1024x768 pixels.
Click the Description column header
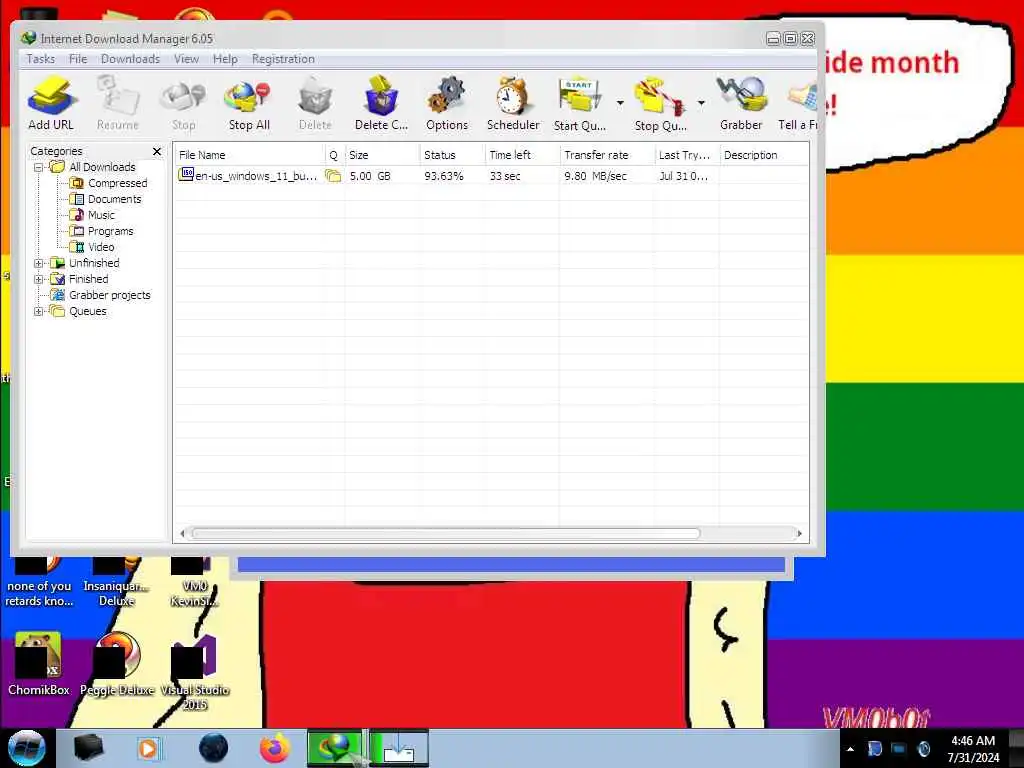point(764,155)
